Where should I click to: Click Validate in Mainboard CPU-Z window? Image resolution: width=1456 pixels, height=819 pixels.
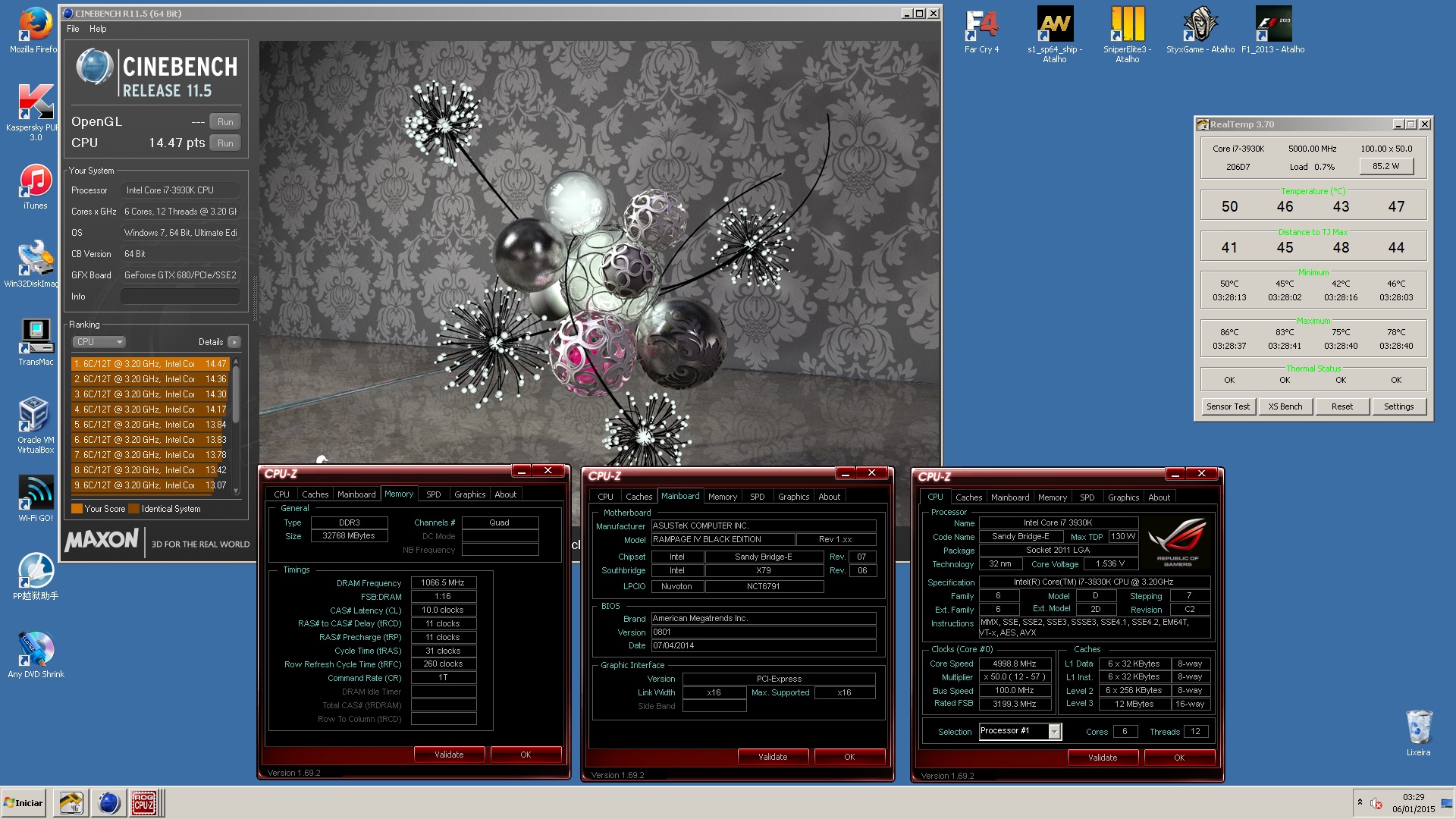tap(773, 757)
